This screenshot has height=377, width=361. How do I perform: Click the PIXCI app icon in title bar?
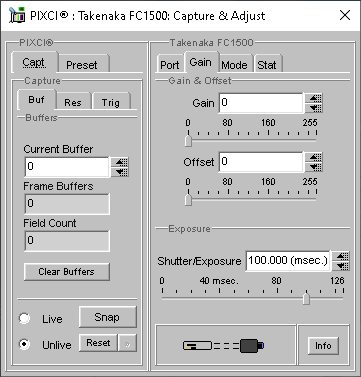[x=17, y=15]
